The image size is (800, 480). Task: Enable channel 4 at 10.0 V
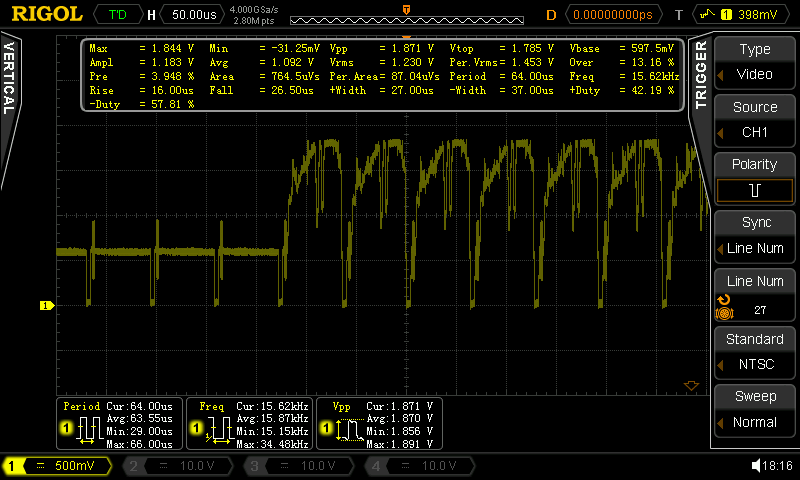(x=420, y=466)
